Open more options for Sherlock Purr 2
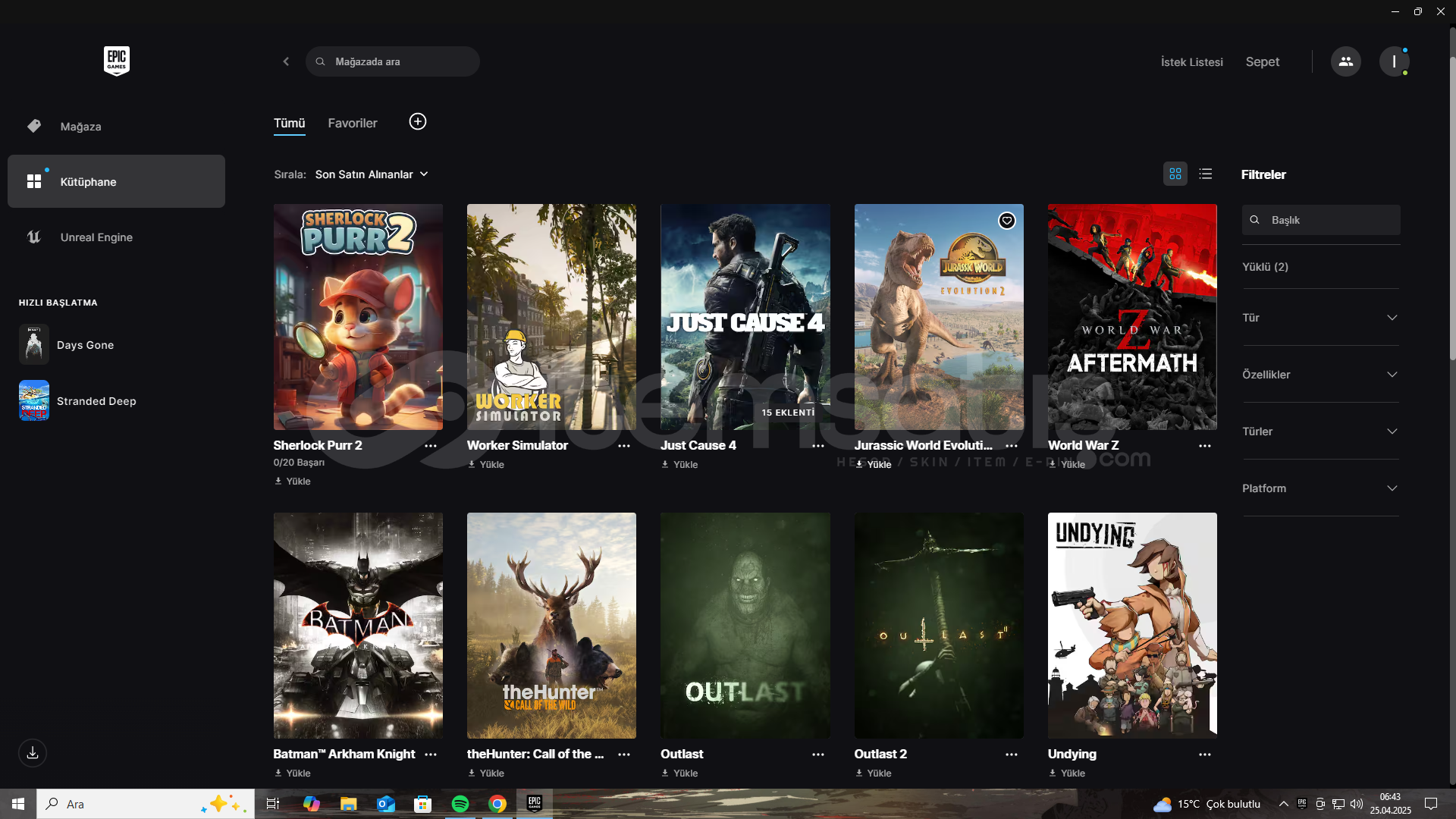 (x=431, y=446)
